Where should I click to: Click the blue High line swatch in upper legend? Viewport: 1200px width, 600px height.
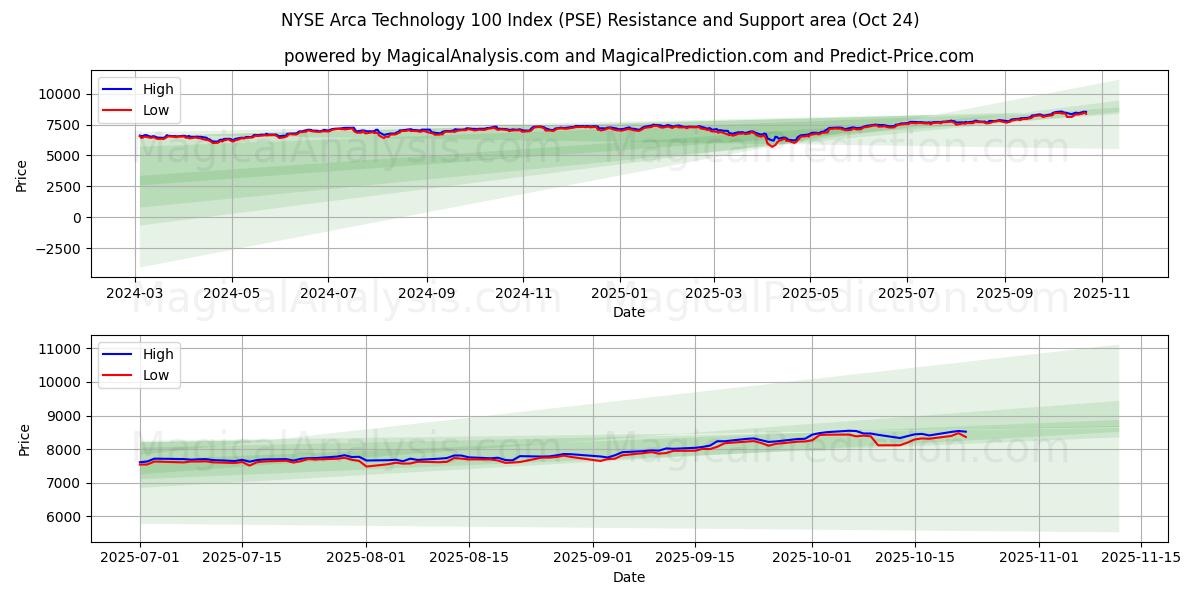coord(118,89)
